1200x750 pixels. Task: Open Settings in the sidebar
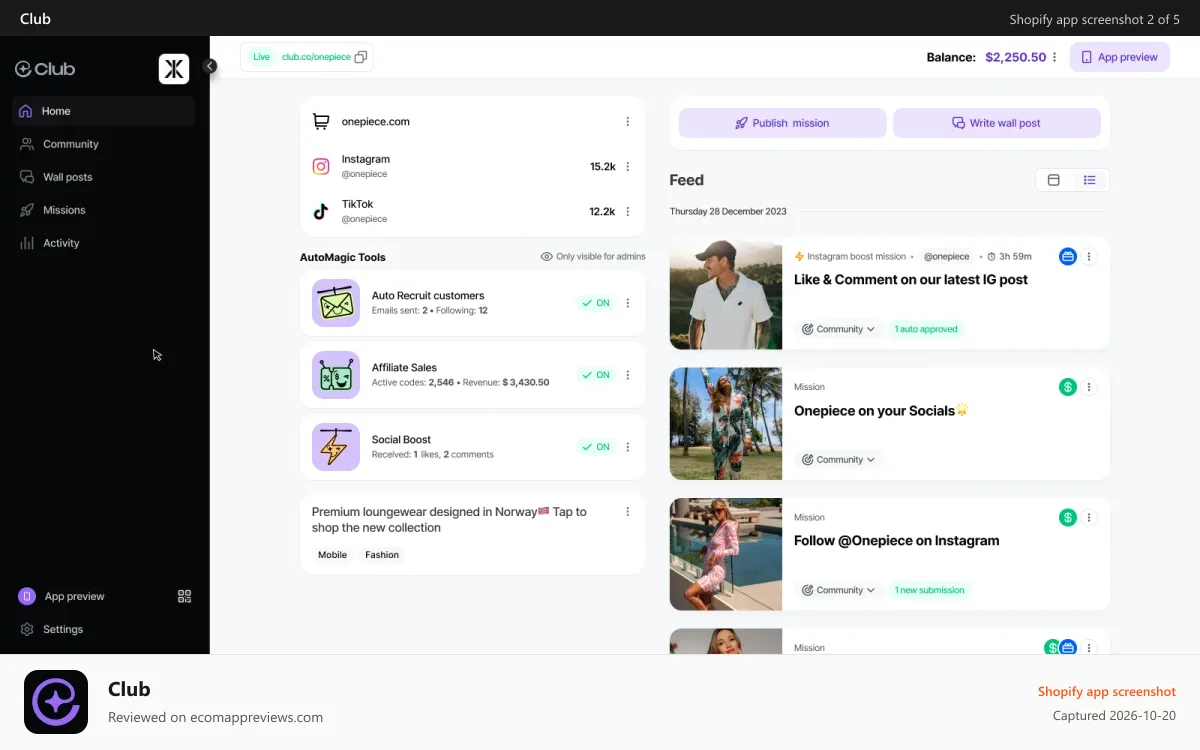(52, 629)
